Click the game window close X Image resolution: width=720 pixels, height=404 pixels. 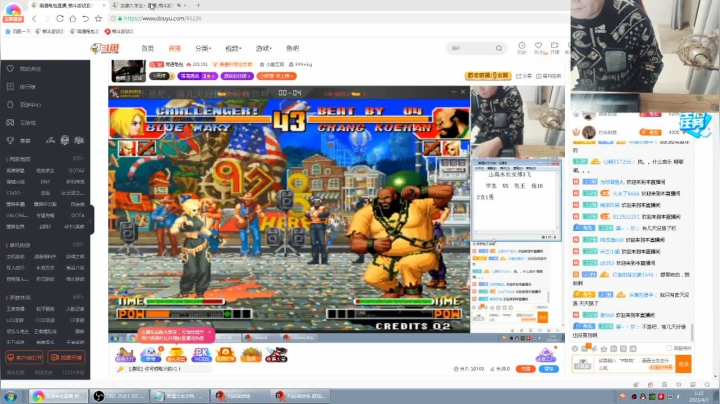coord(463,92)
